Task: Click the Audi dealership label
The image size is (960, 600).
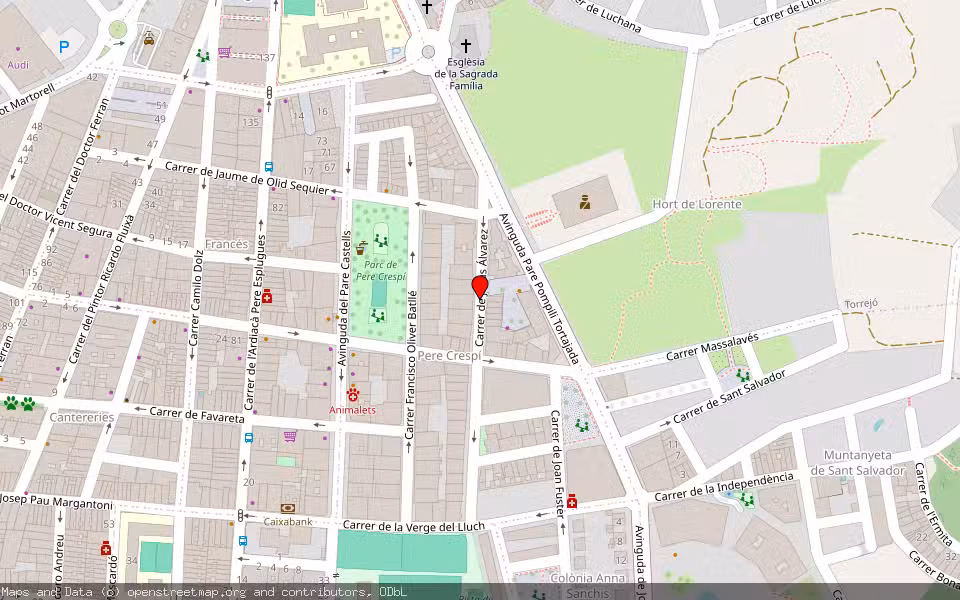Action: (17, 64)
